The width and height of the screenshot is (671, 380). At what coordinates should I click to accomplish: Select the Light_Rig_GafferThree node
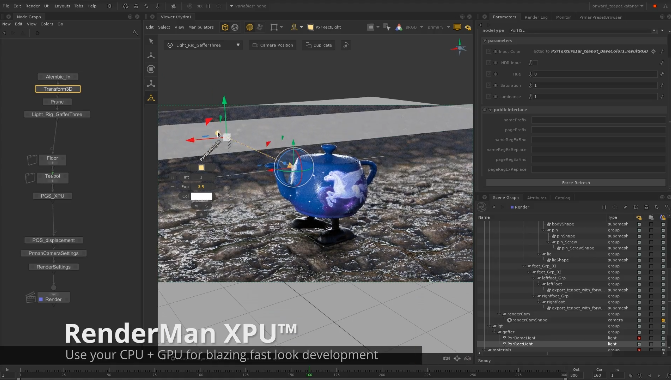click(57, 114)
